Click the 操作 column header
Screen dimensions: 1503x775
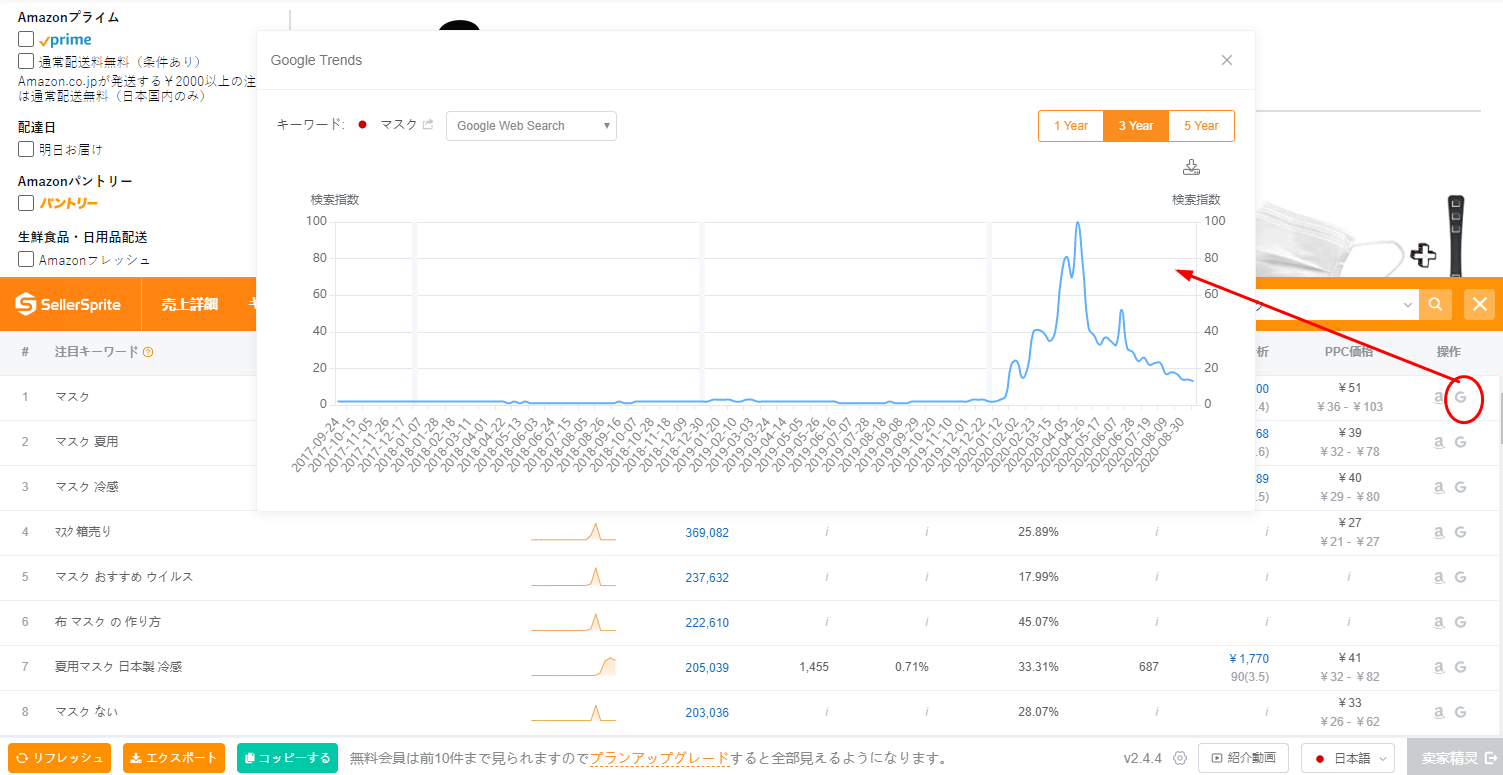(x=1448, y=352)
